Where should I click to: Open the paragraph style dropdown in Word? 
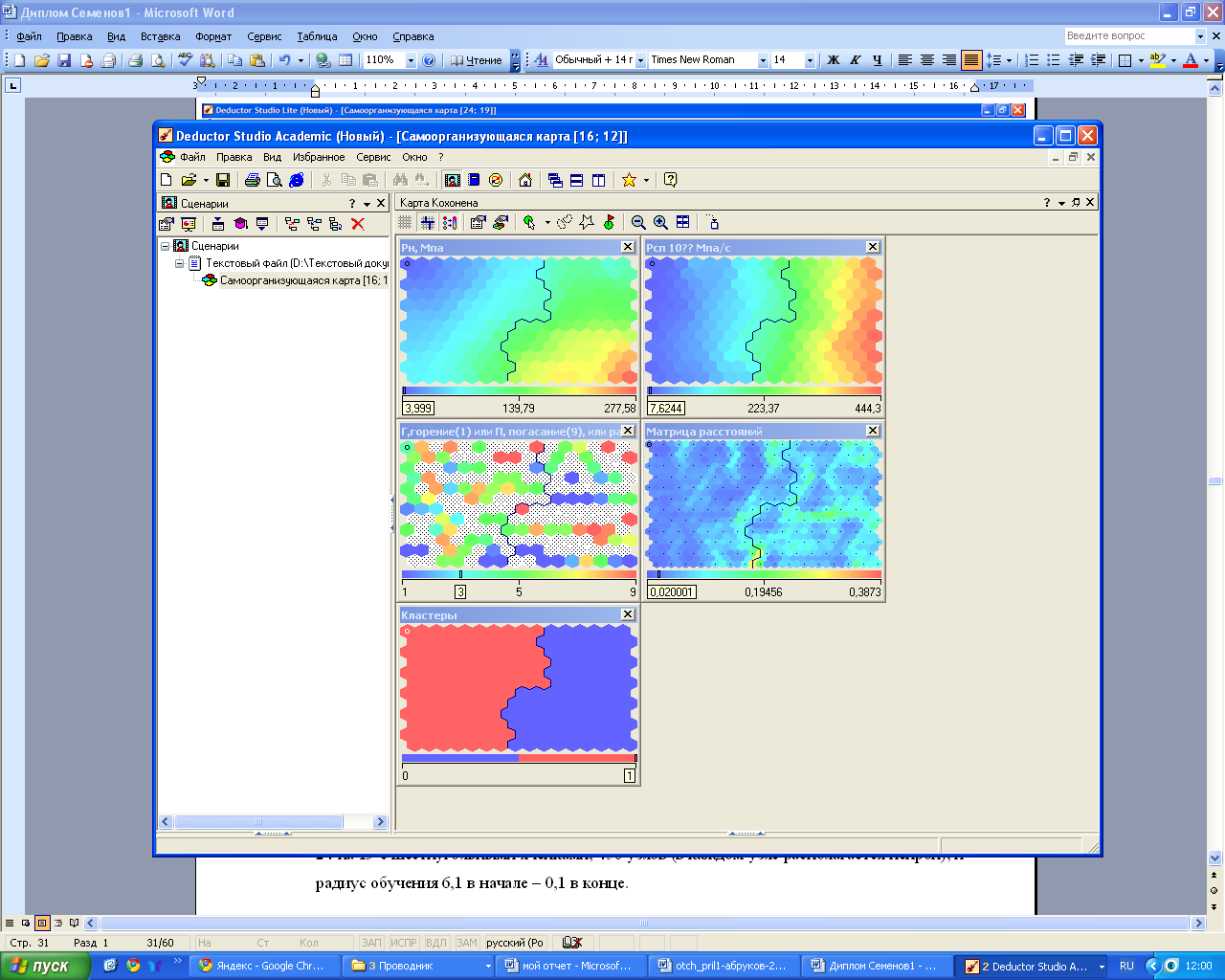[640, 60]
